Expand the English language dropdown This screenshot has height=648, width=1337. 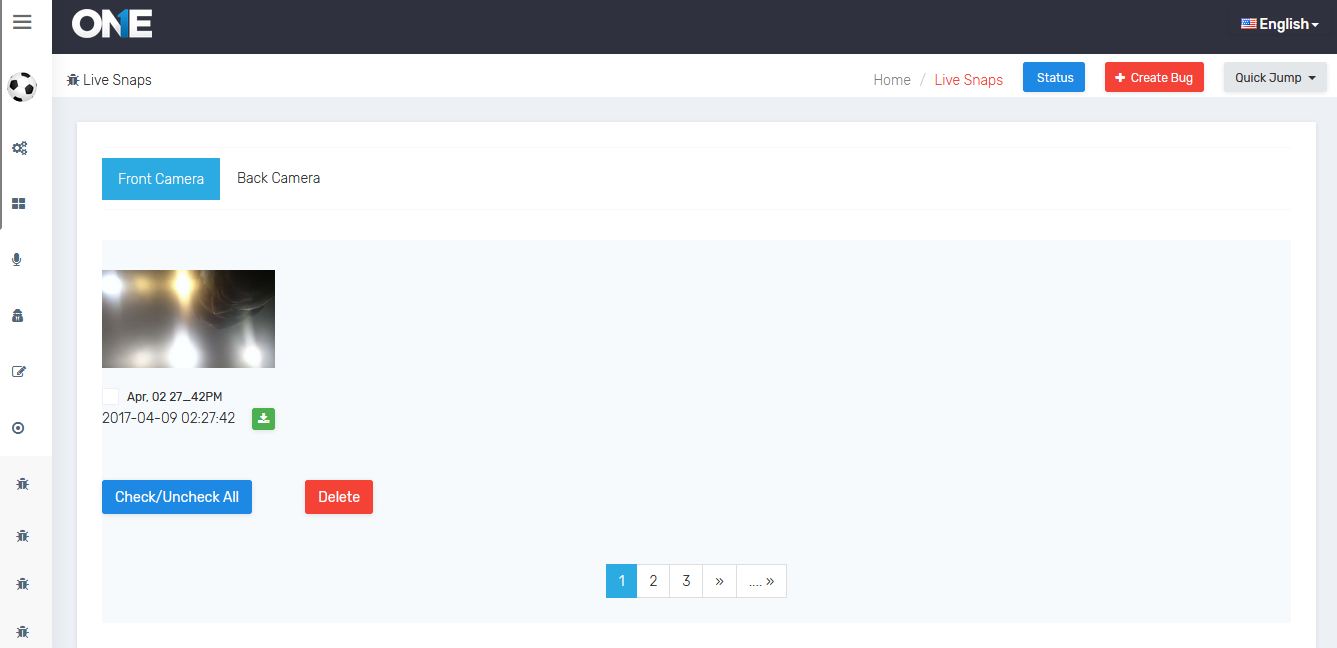pyautogui.click(x=1280, y=24)
